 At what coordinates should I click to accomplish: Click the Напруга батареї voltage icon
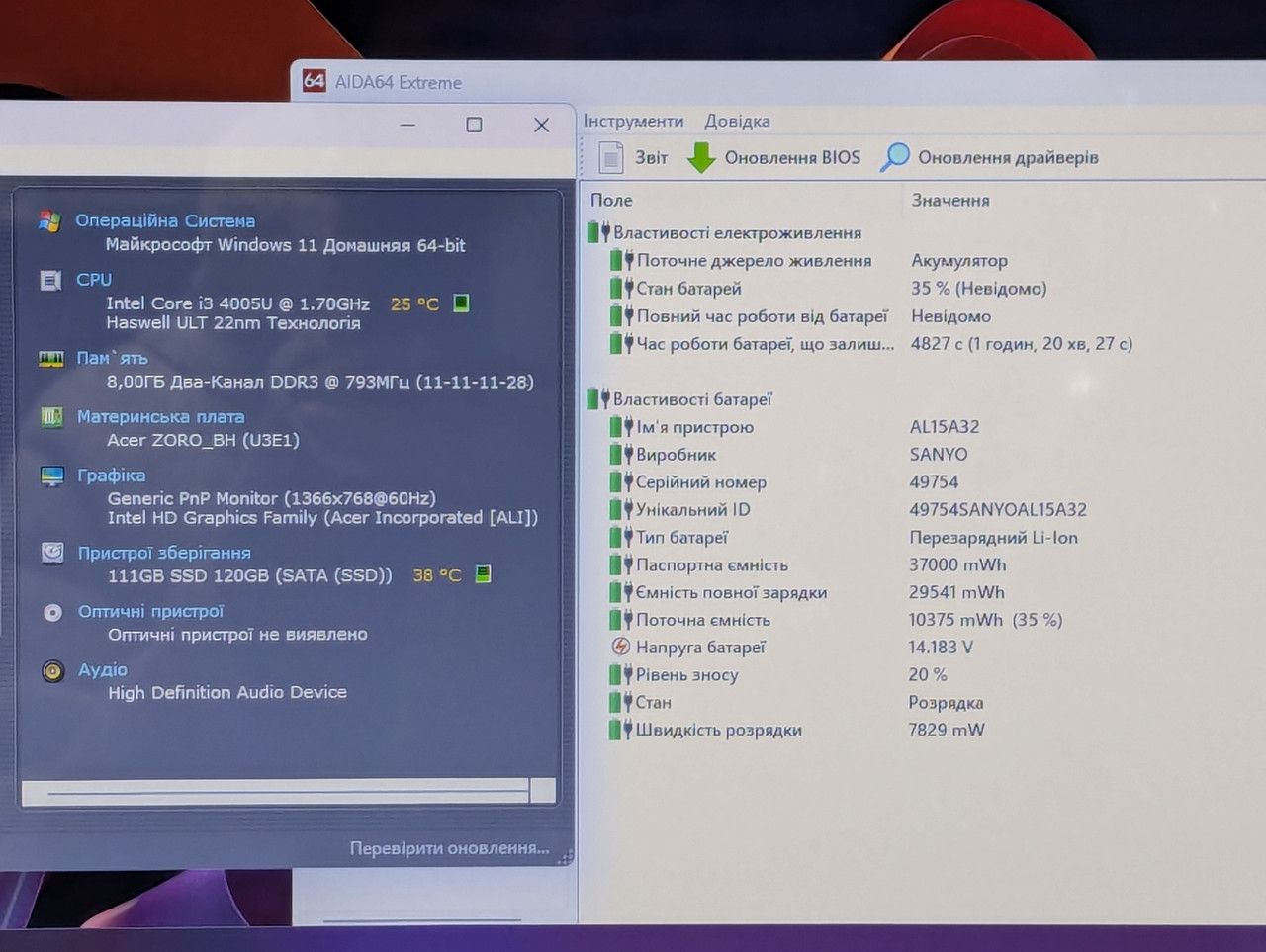[620, 647]
